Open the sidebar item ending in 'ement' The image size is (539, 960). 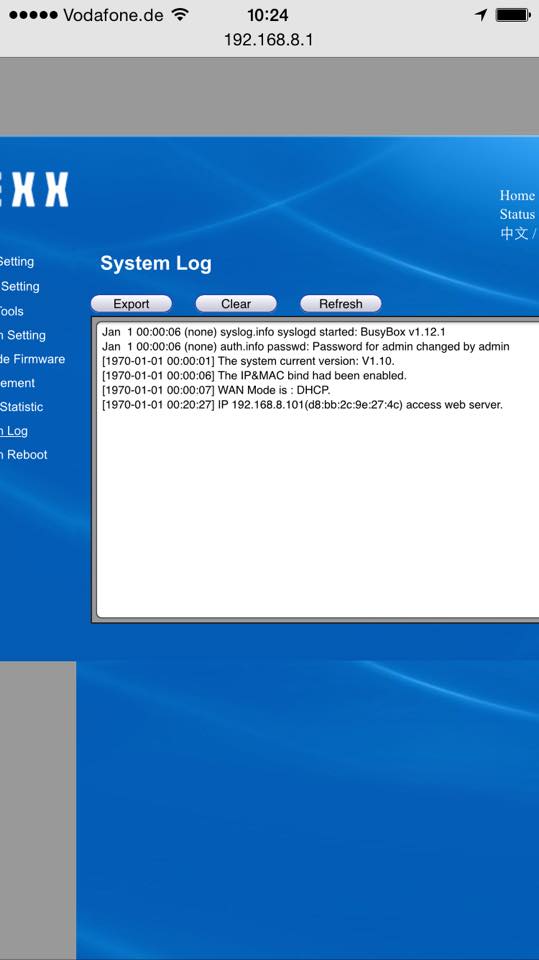pyautogui.click(x=18, y=383)
